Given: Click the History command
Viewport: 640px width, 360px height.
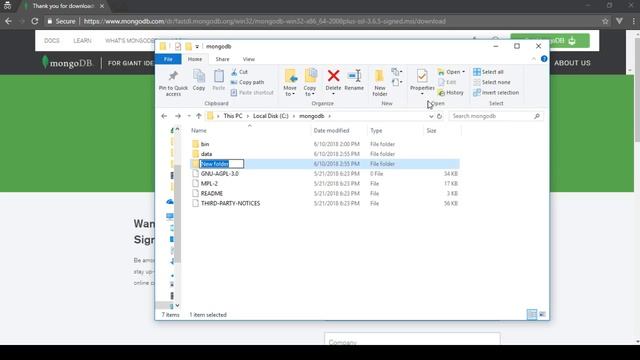Looking at the screenshot, I should pyautogui.click(x=451, y=93).
